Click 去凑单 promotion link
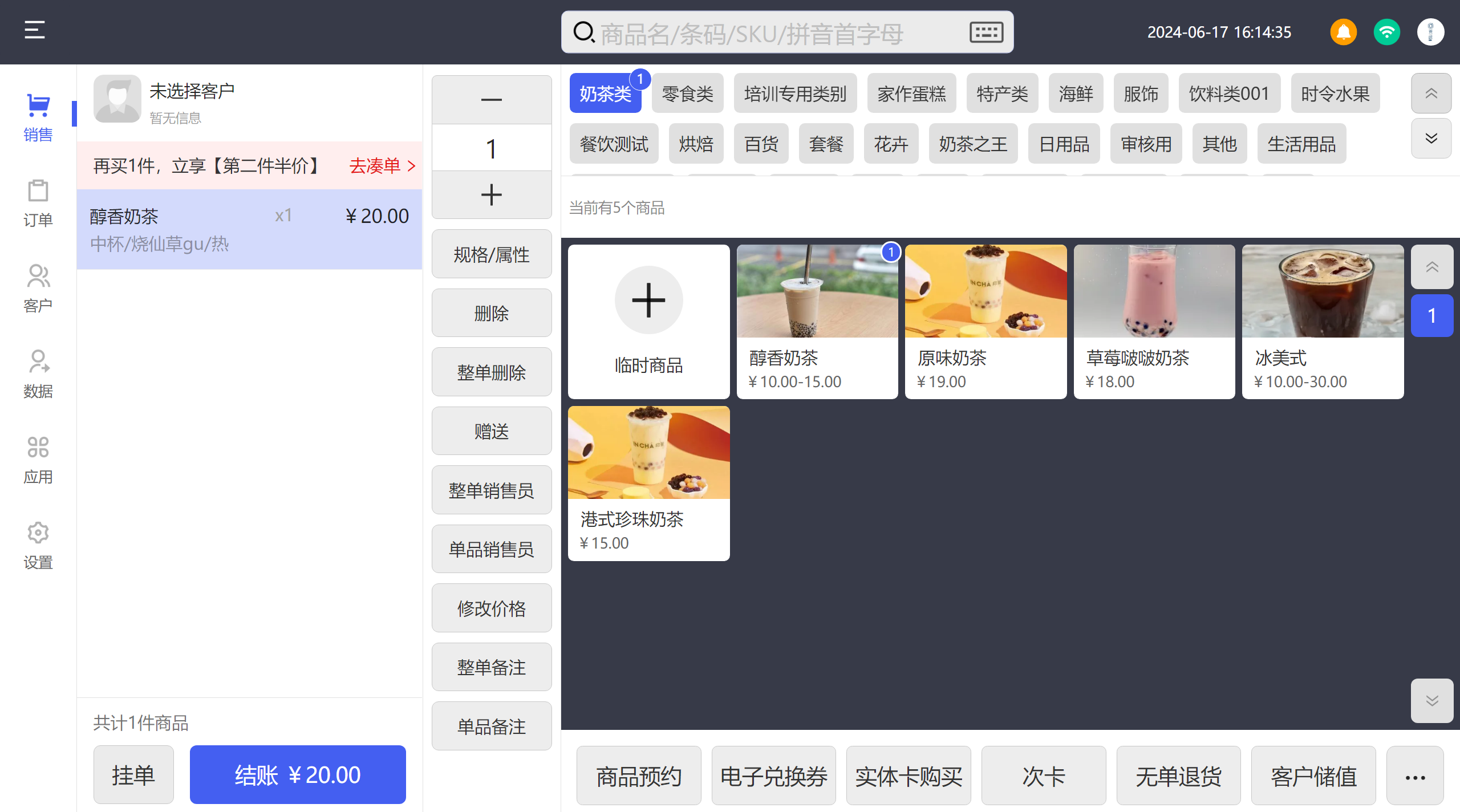1460x812 pixels. tap(382, 166)
